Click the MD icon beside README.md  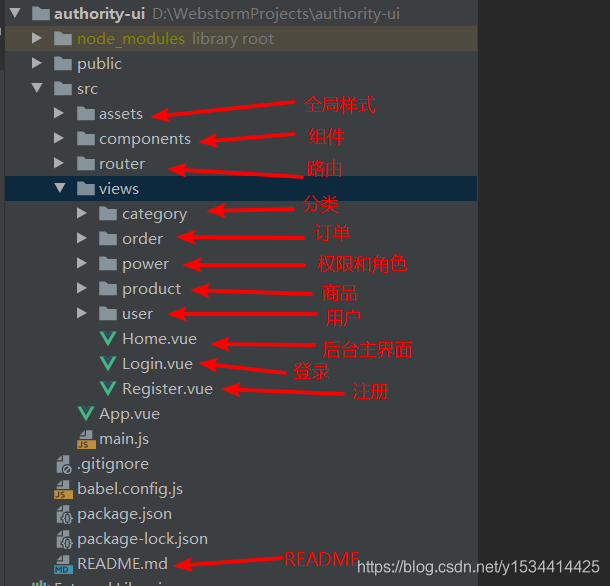[63, 565]
